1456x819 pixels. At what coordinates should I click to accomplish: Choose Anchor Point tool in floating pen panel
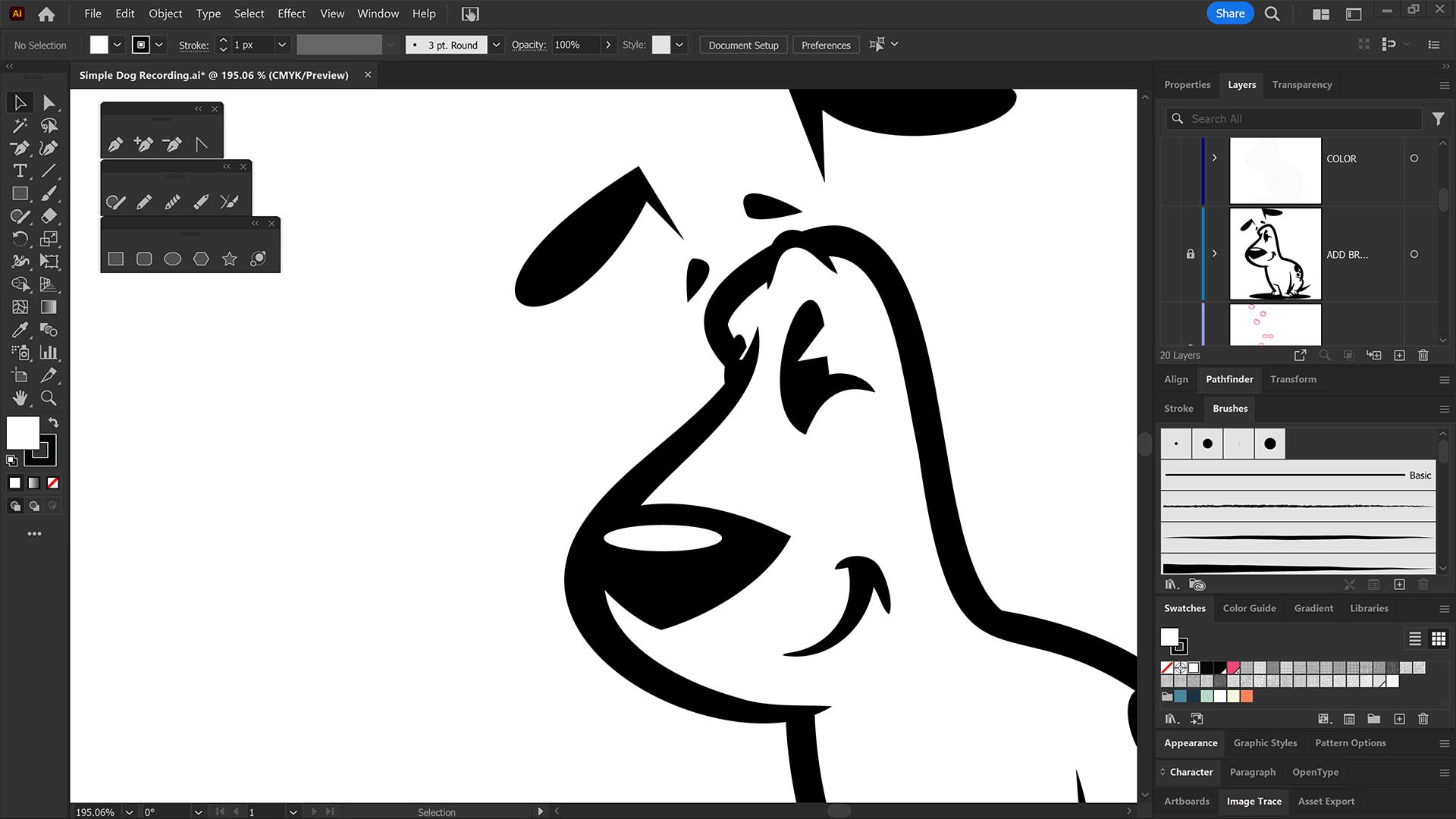tap(201, 144)
